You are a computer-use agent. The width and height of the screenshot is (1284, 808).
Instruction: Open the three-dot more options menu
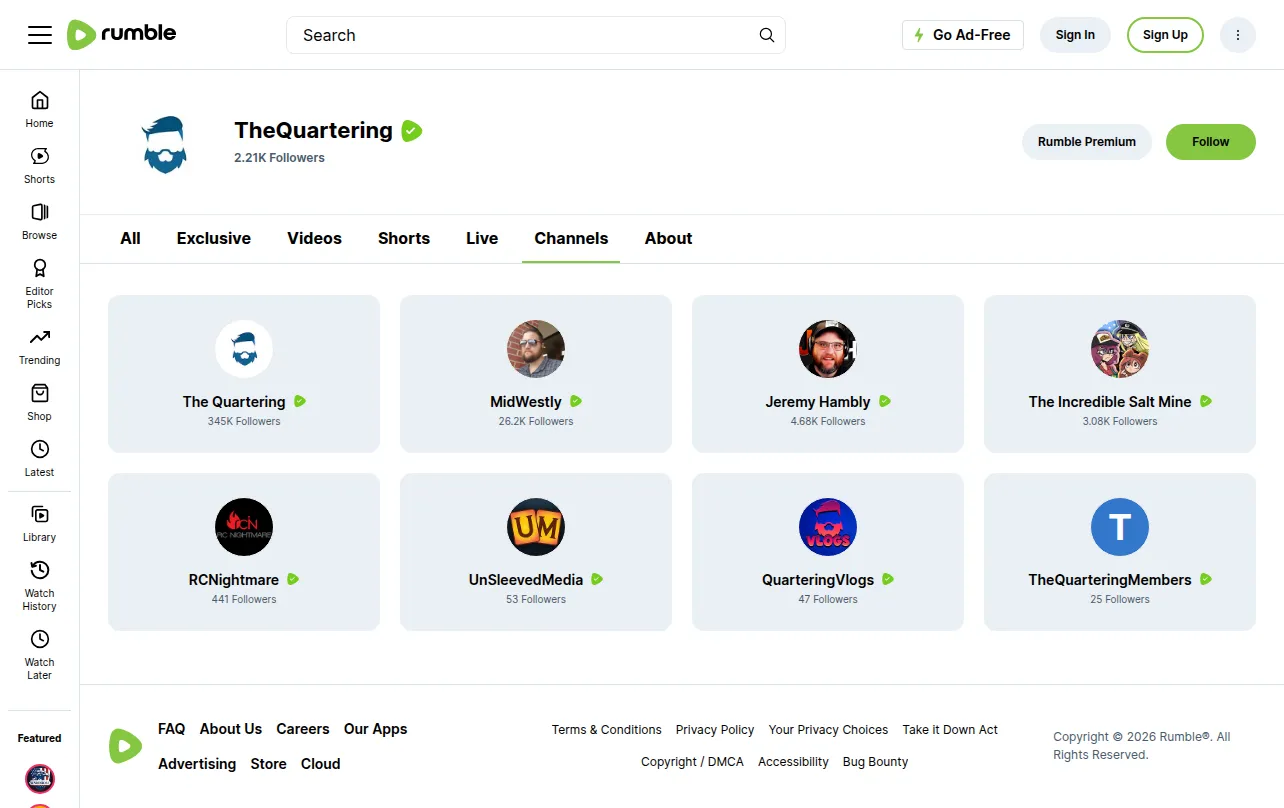coord(1238,35)
